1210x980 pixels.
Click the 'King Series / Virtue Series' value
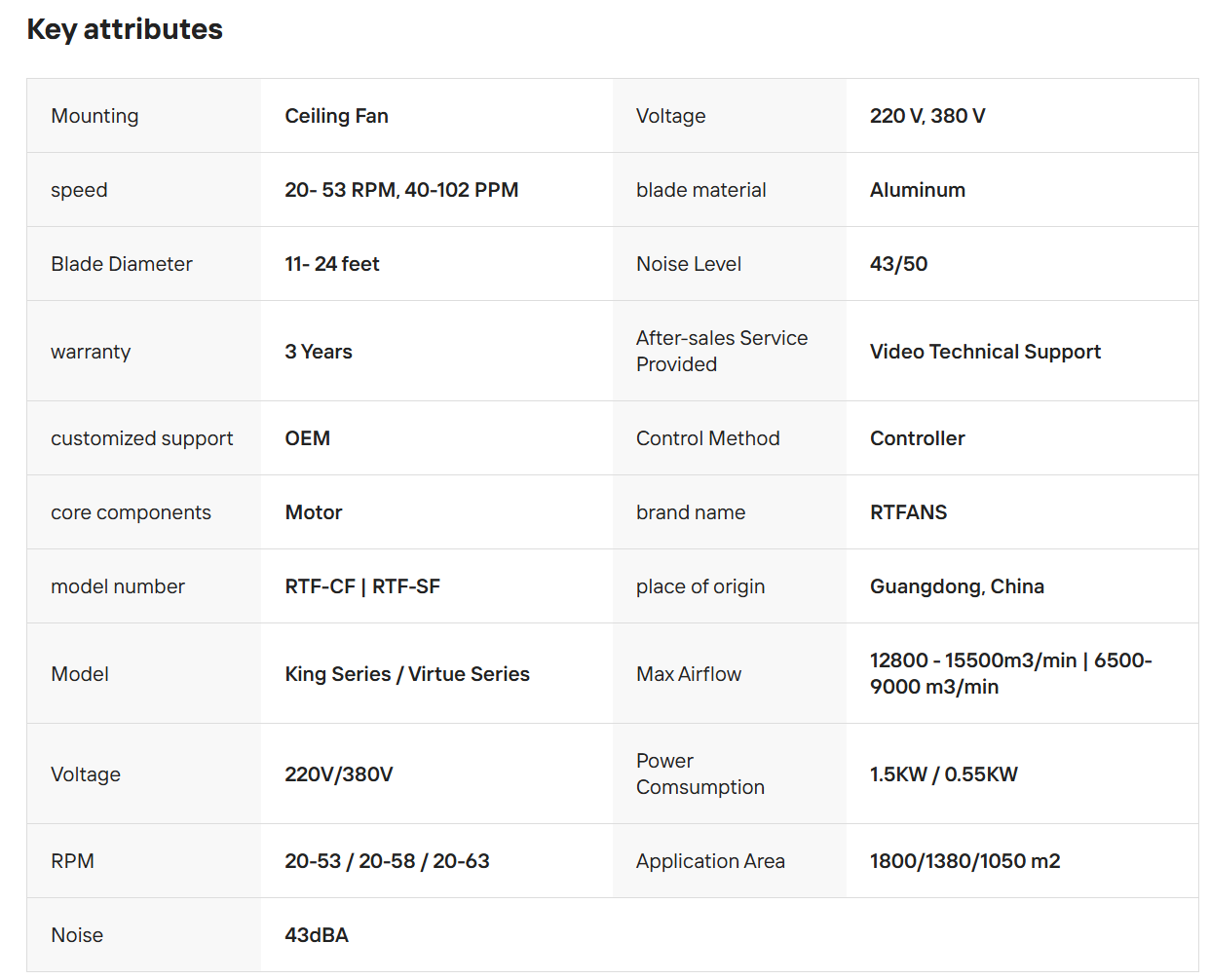407,674
